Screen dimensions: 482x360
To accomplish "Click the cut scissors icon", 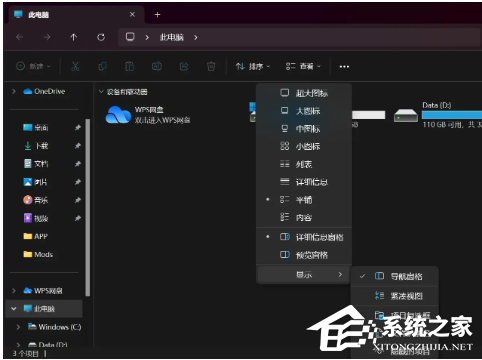I will 75,66.
